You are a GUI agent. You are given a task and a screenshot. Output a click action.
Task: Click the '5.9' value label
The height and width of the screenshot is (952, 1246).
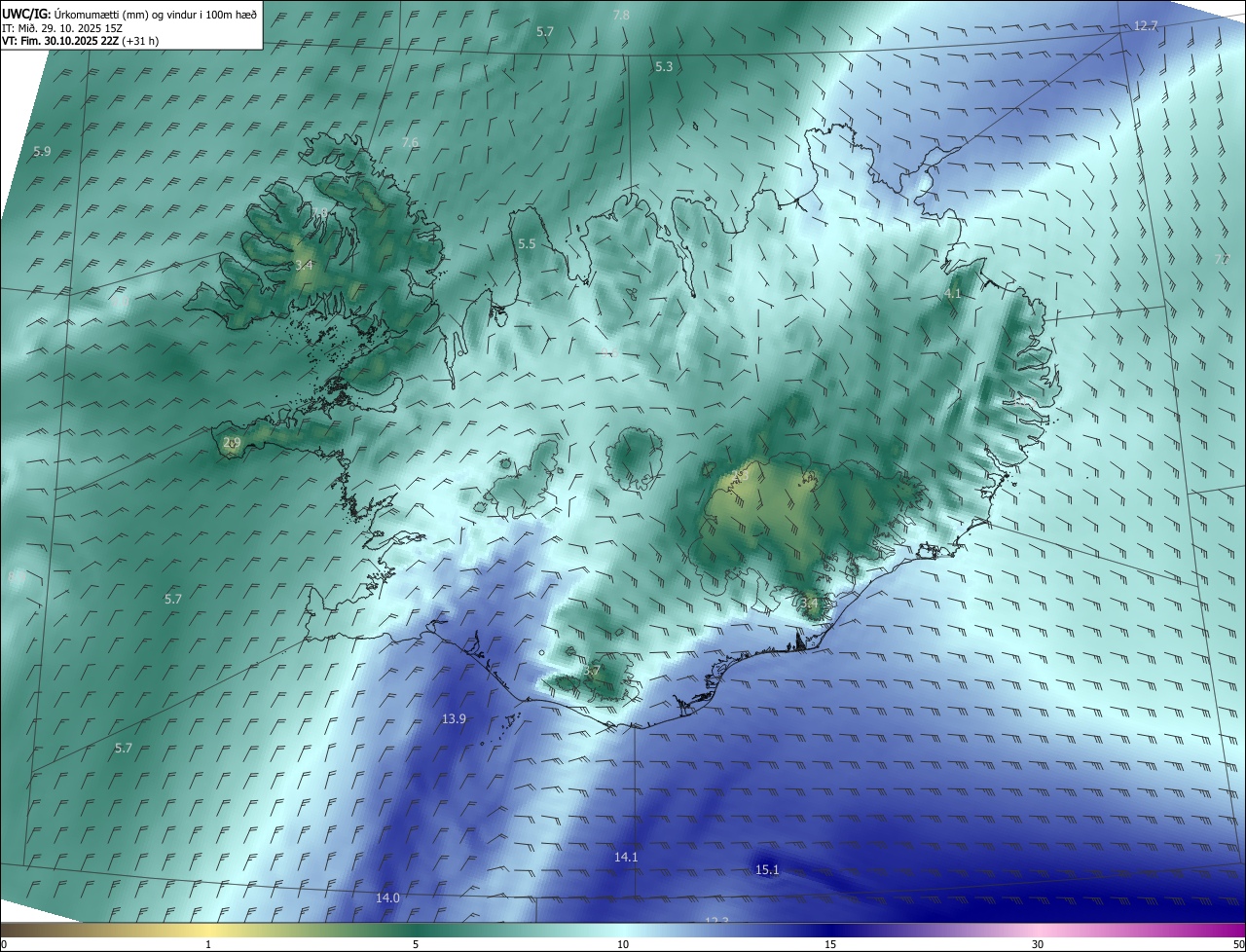click(x=42, y=151)
